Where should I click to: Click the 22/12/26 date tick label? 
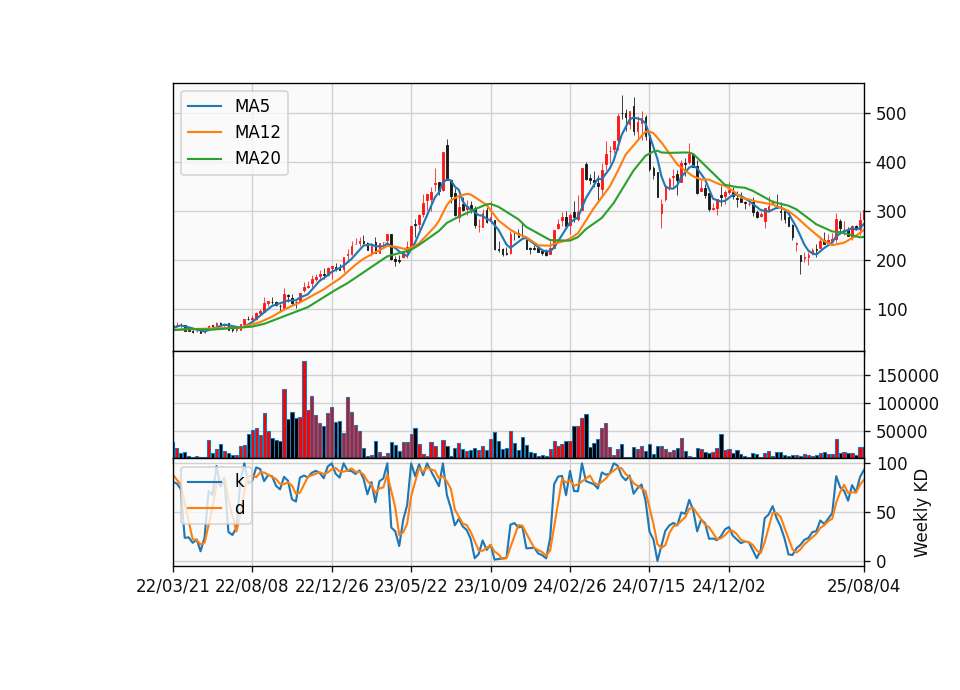coord(332,587)
